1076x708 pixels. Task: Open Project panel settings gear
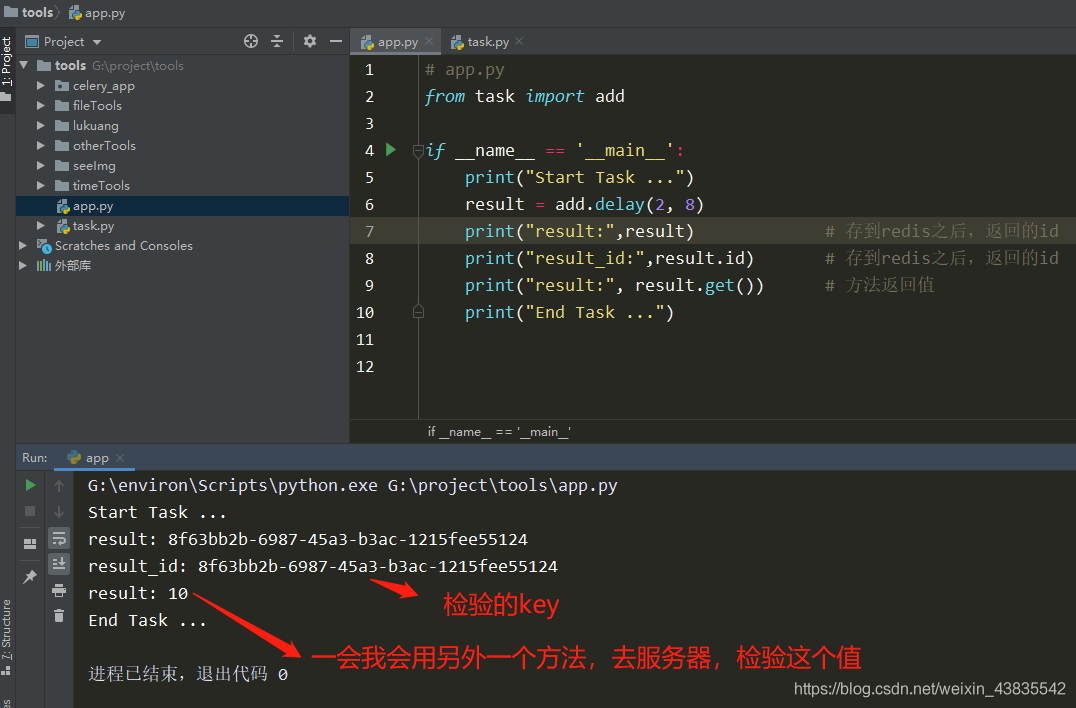pos(310,41)
